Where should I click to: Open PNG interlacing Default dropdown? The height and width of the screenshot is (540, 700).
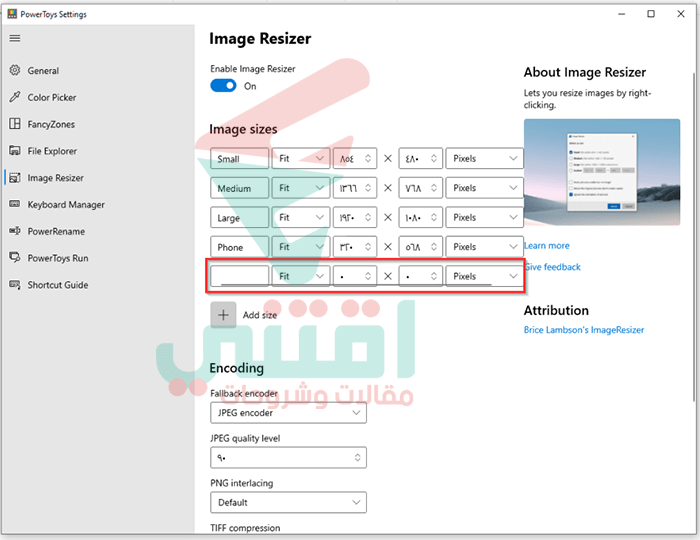(x=288, y=503)
